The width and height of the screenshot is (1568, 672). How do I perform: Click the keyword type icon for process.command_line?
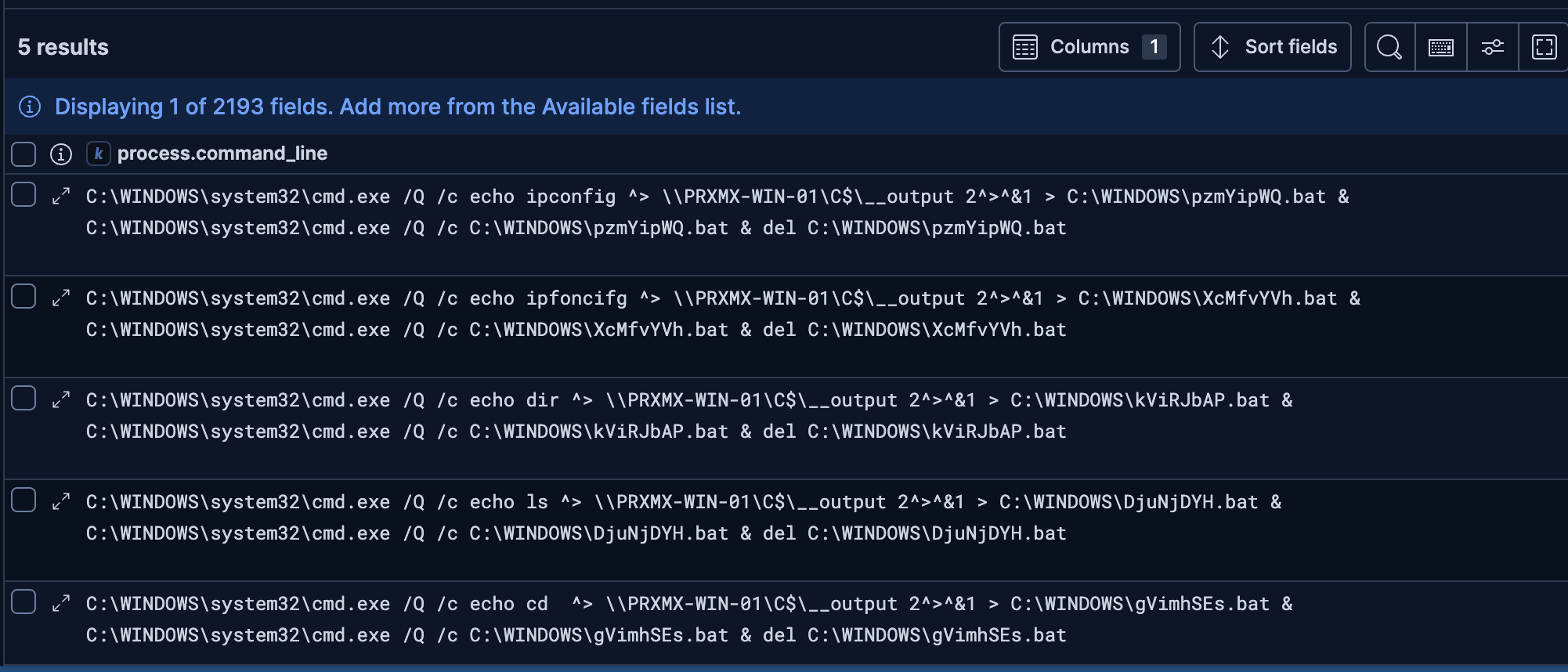[98, 154]
